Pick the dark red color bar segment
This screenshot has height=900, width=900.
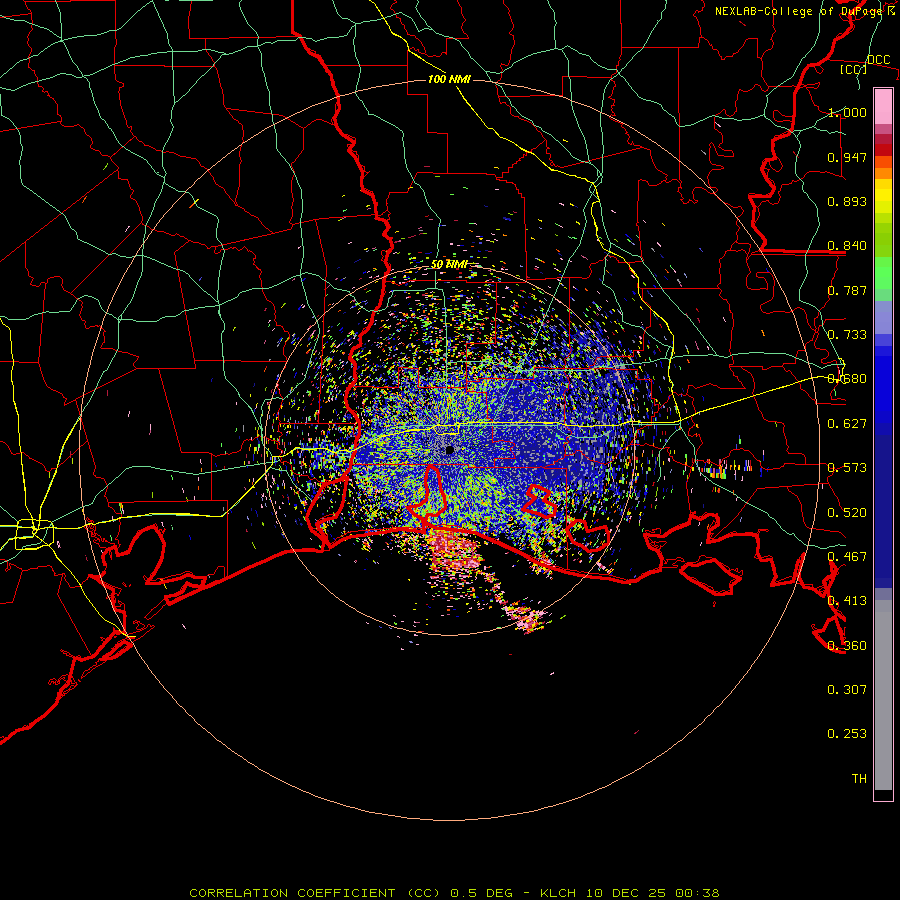[x=883, y=145]
